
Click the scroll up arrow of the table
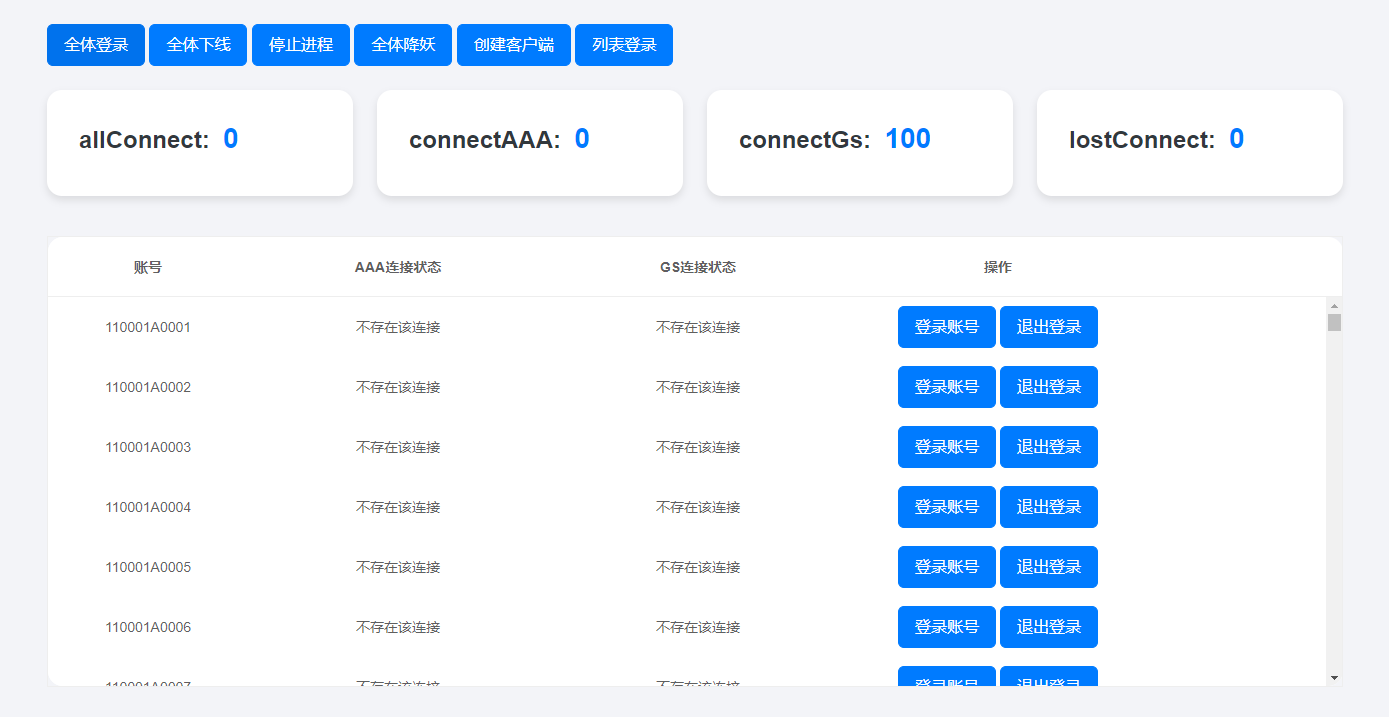point(1334,305)
